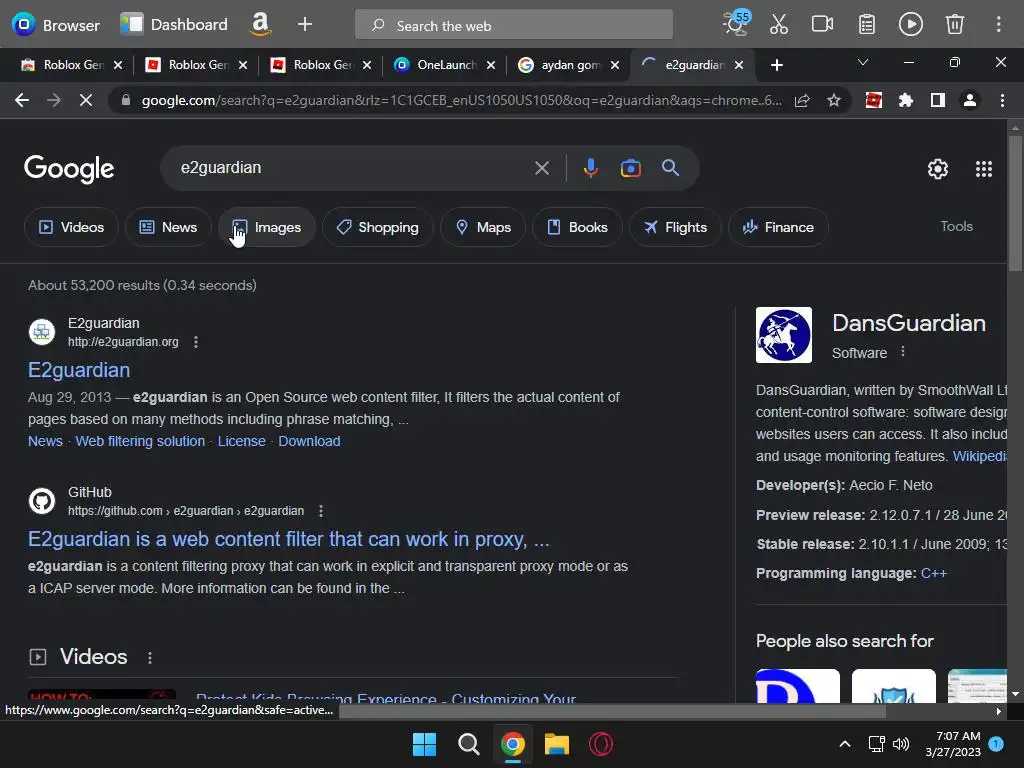Click the DansGuardian knight logo thumbnail
Image resolution: width=1024 pixels, height=768 pixels.
click(x=784, y=335)
